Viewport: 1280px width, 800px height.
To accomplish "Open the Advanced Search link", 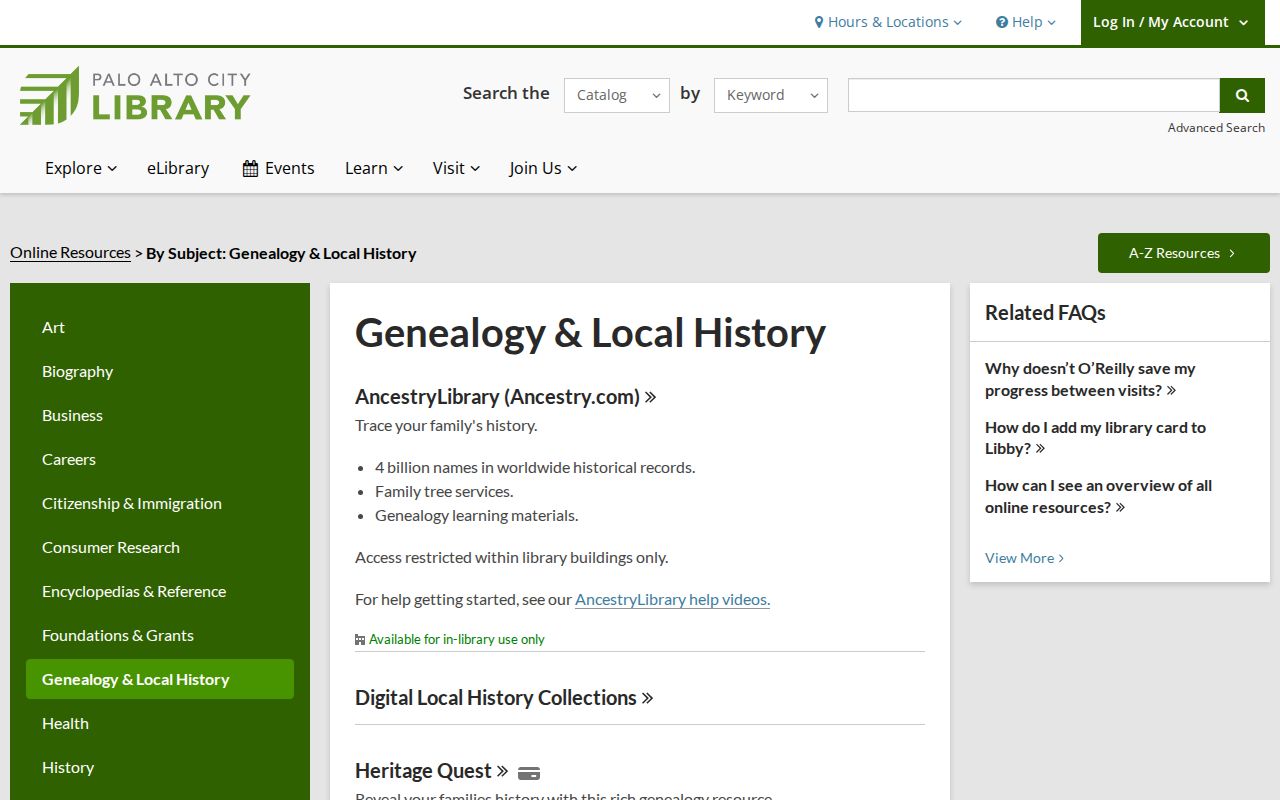I will tap(1216, 128).
